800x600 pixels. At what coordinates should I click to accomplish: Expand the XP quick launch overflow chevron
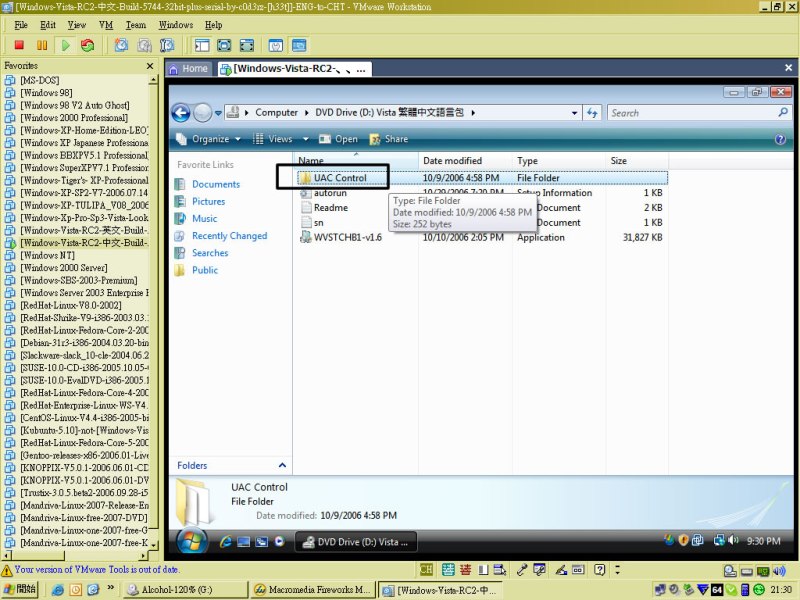111,588
